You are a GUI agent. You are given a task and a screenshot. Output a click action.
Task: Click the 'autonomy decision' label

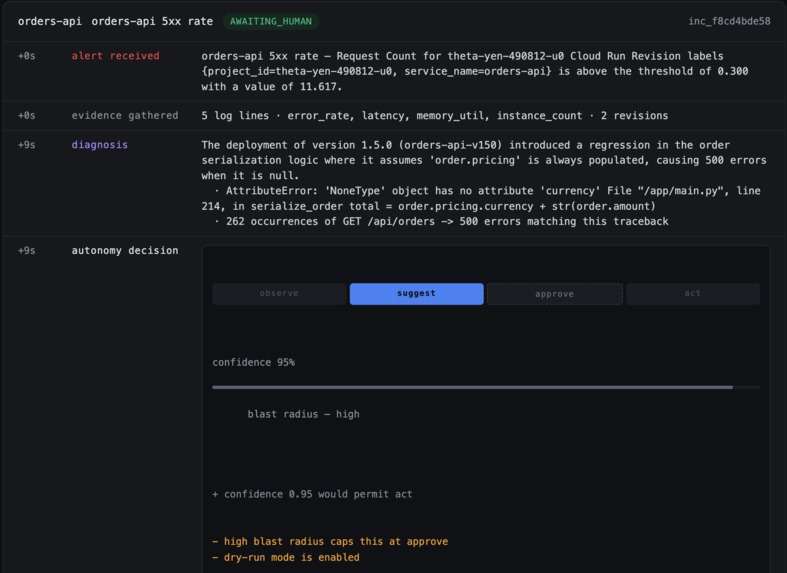(125, 250)
